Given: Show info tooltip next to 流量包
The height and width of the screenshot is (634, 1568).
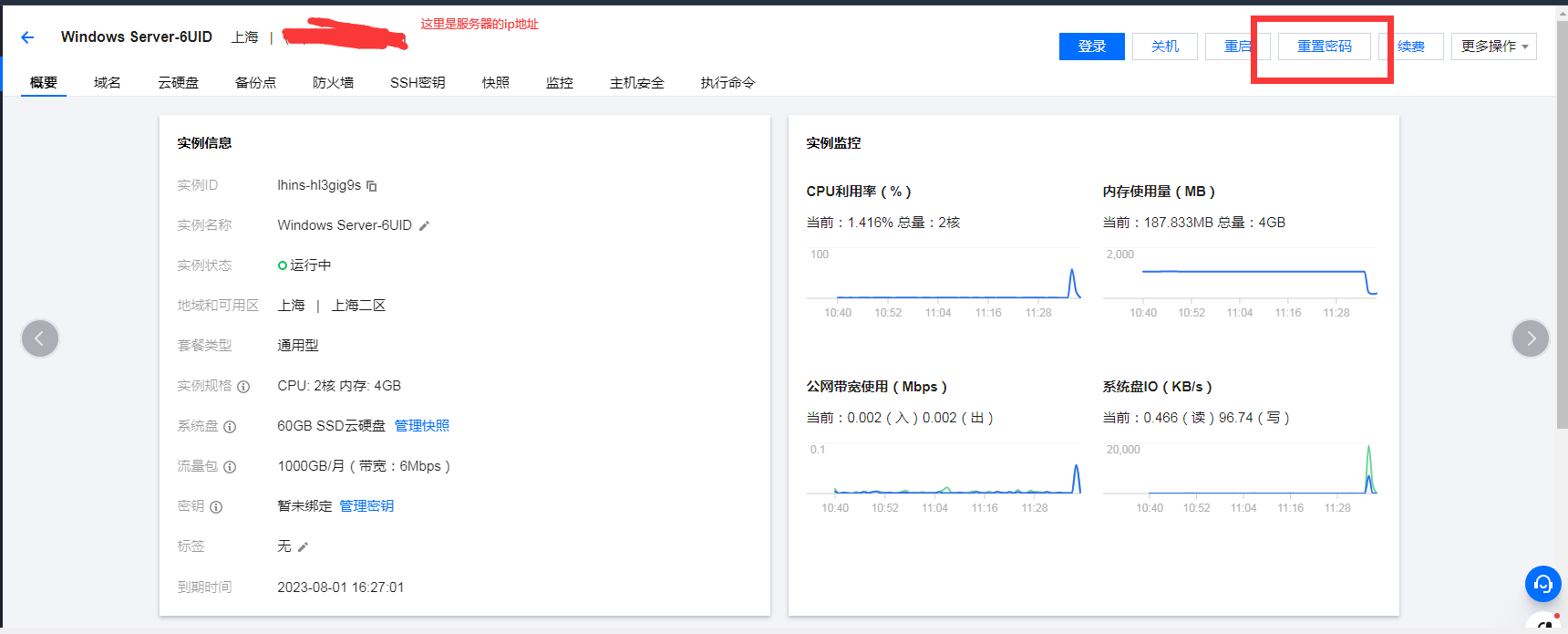Looking at the screenshot, I should pos(230,467).
